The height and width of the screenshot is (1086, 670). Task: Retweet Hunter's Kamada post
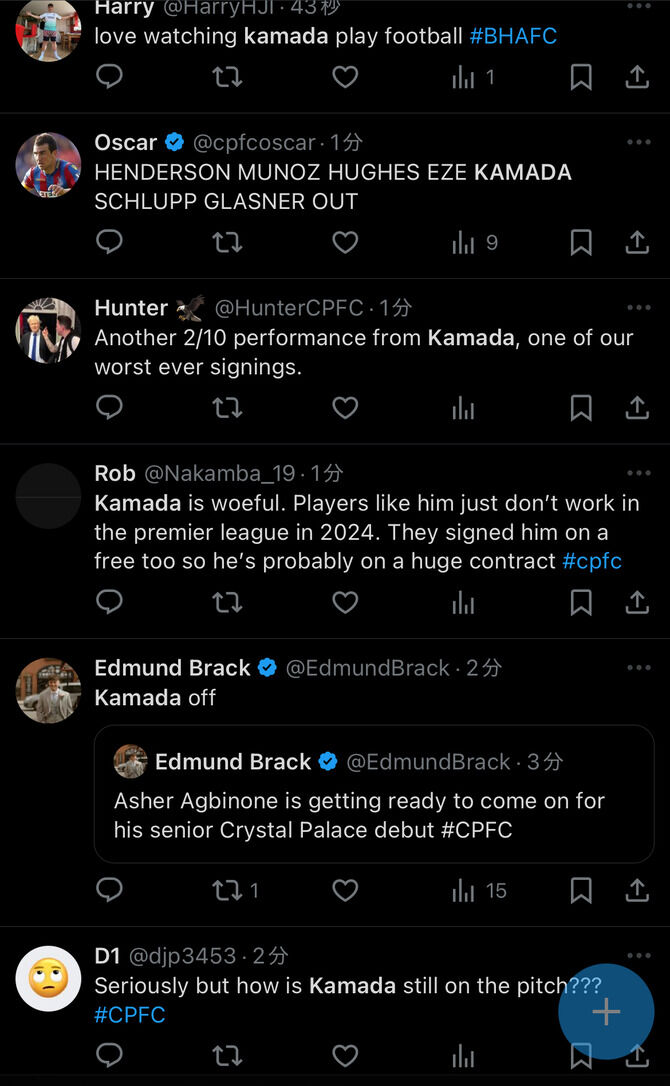click(x=228, y=407)
